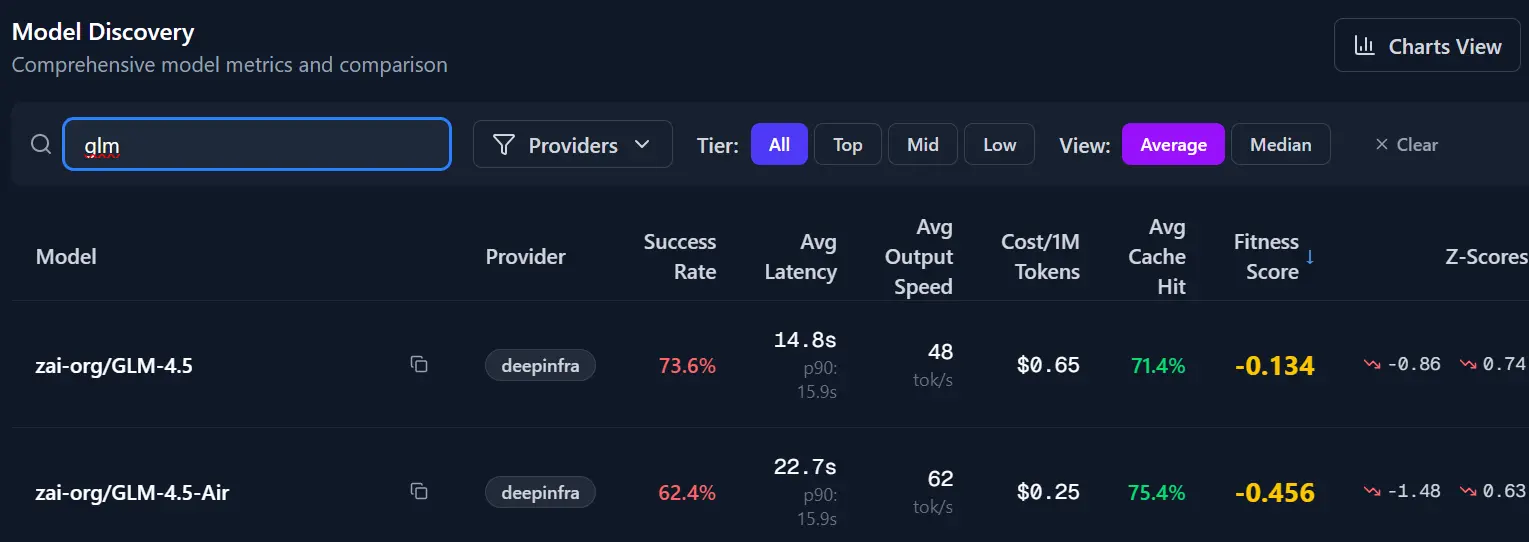The image size is (1529, 542).
Task: Select the All tier filter
Action: pos(779,144)
